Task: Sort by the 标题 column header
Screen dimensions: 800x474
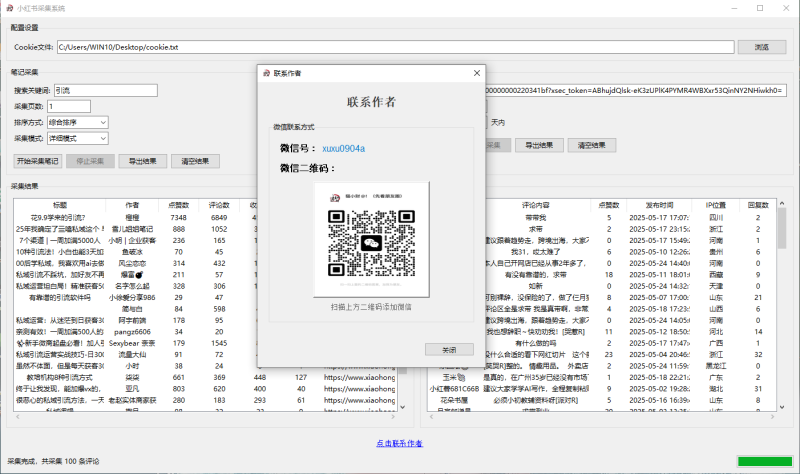Action: pos(60,205)
